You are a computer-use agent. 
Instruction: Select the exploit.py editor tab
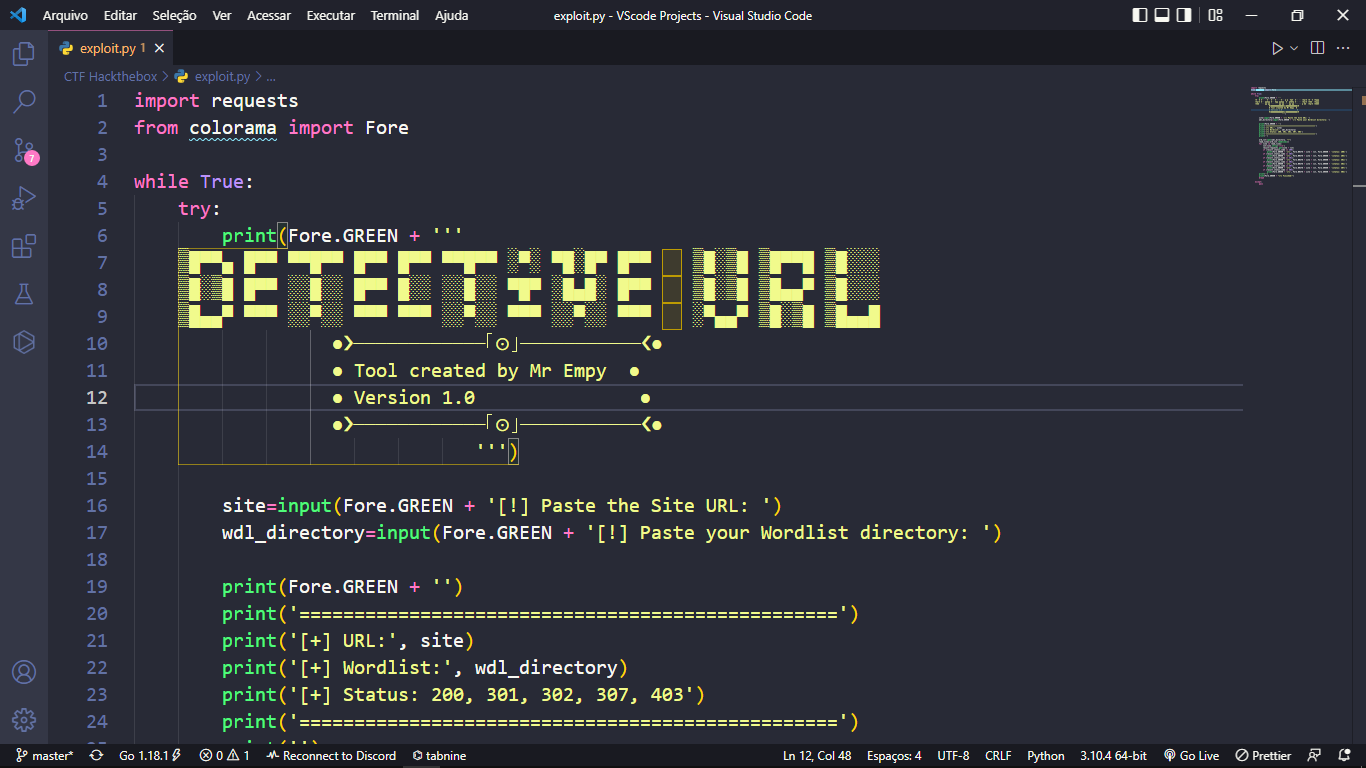point(111,48)
